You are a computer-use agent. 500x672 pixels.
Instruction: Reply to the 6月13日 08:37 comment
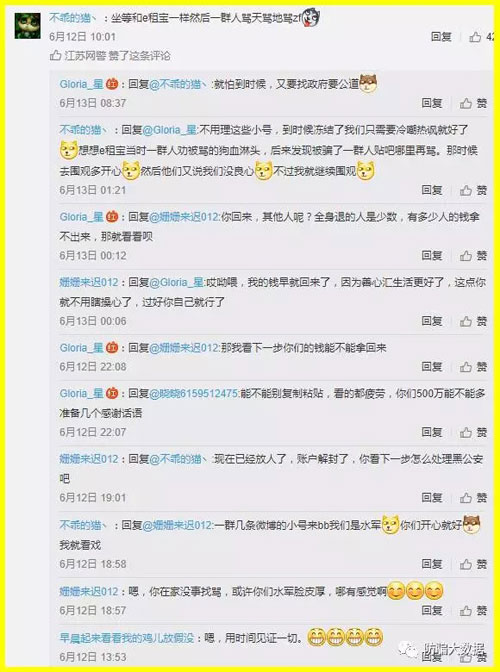tap(432, 103)
